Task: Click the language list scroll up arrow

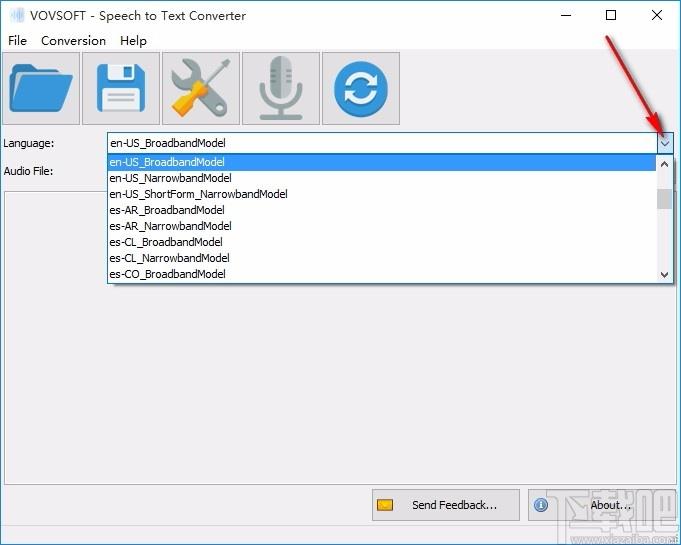Action: pyautogui.click(x=664, y=164)
